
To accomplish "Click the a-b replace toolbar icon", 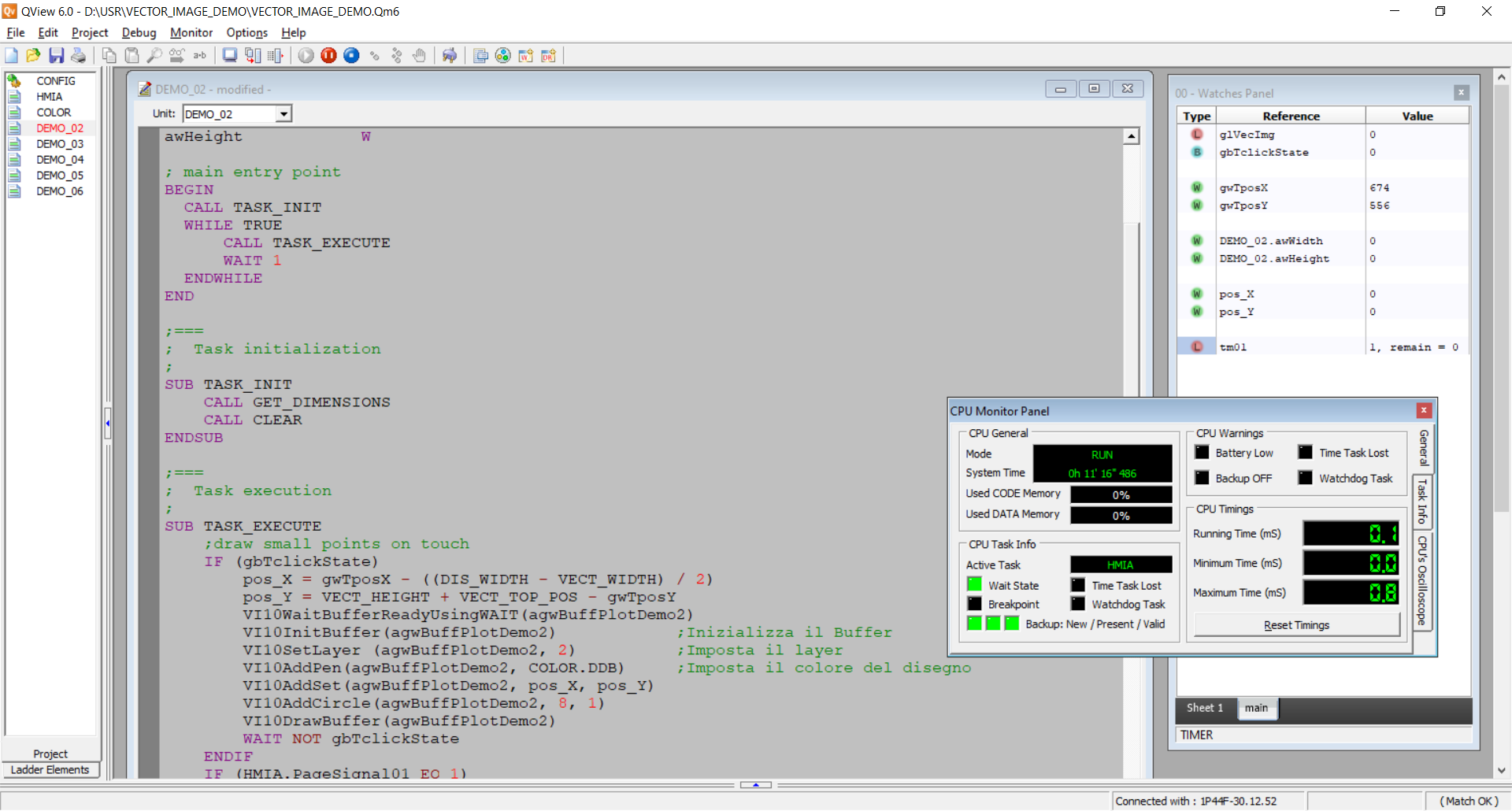I will point(200,55).
